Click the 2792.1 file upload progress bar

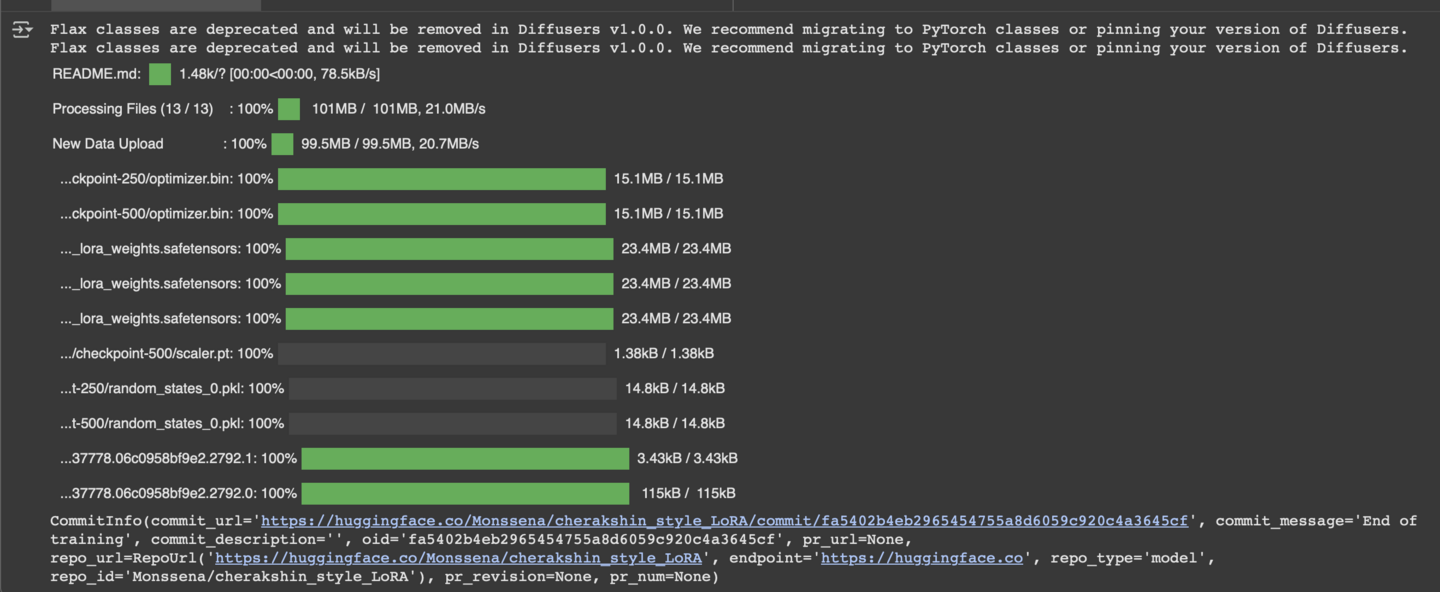click(465, 459)
